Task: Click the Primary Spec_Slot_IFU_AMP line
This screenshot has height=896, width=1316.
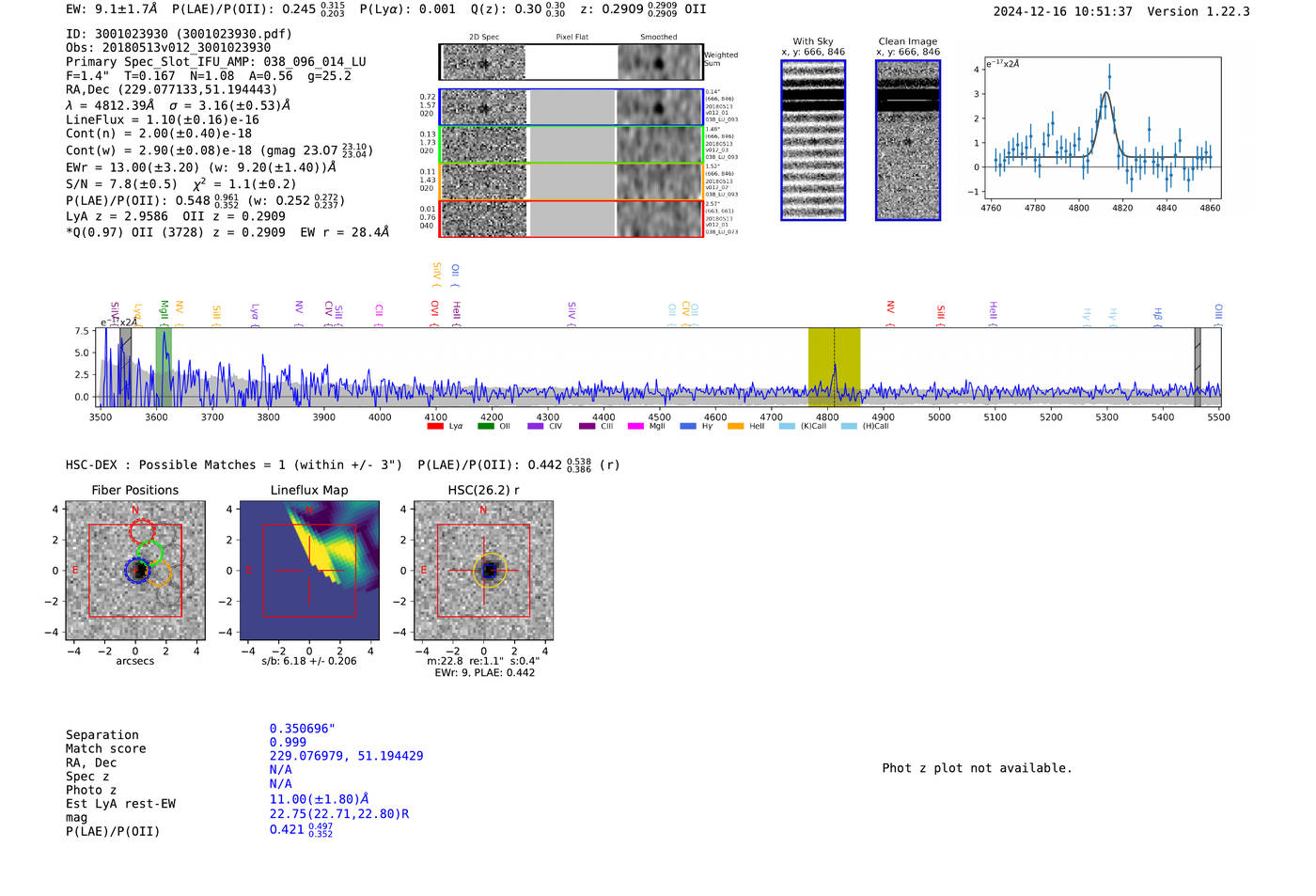Action: click(216, 62)
